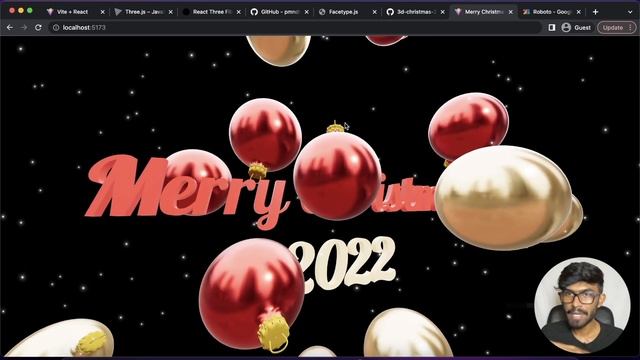
Task: Reload the localhost page
Action: [38, 28]
